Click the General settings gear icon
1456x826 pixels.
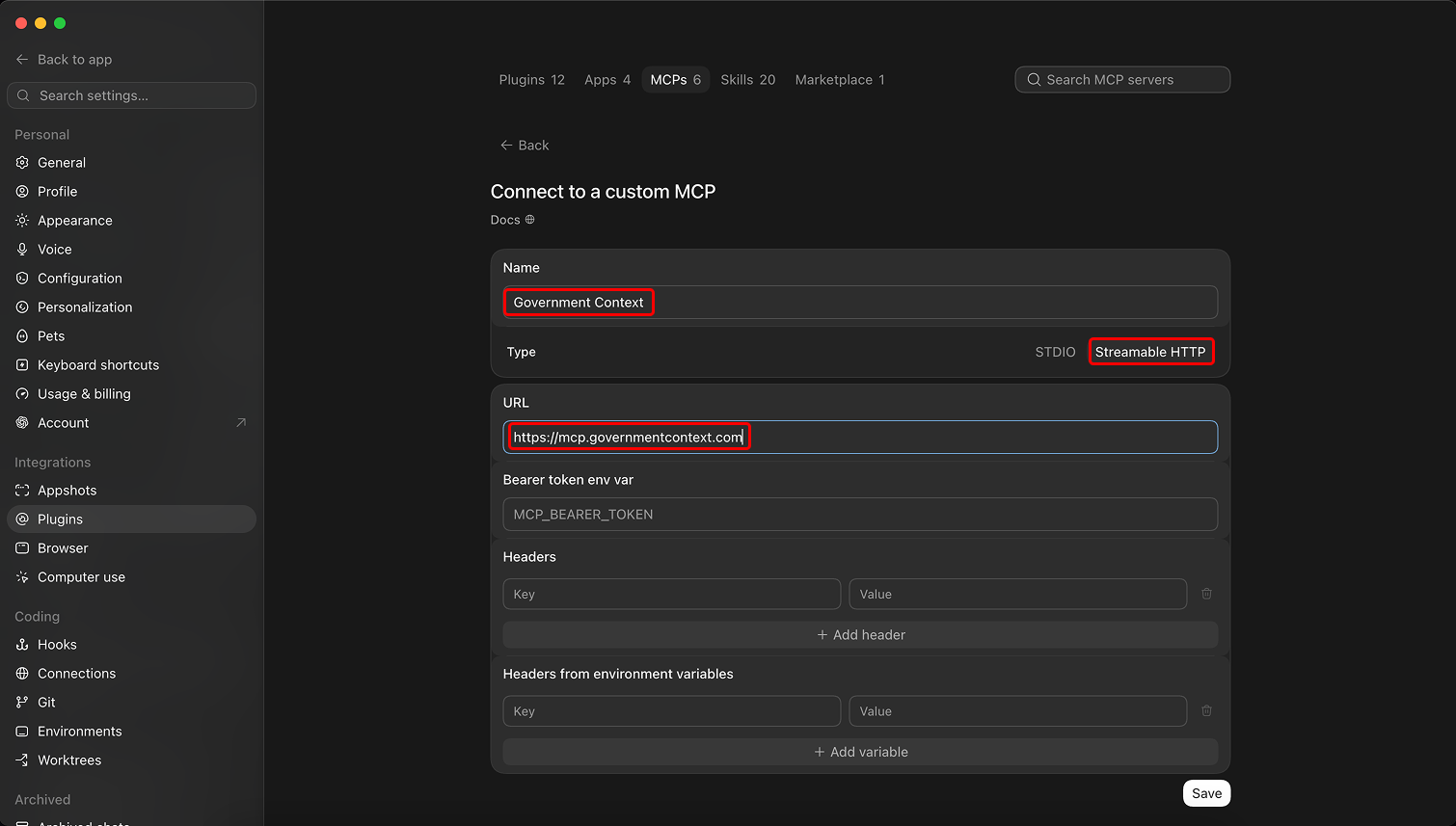pos(22,163)
